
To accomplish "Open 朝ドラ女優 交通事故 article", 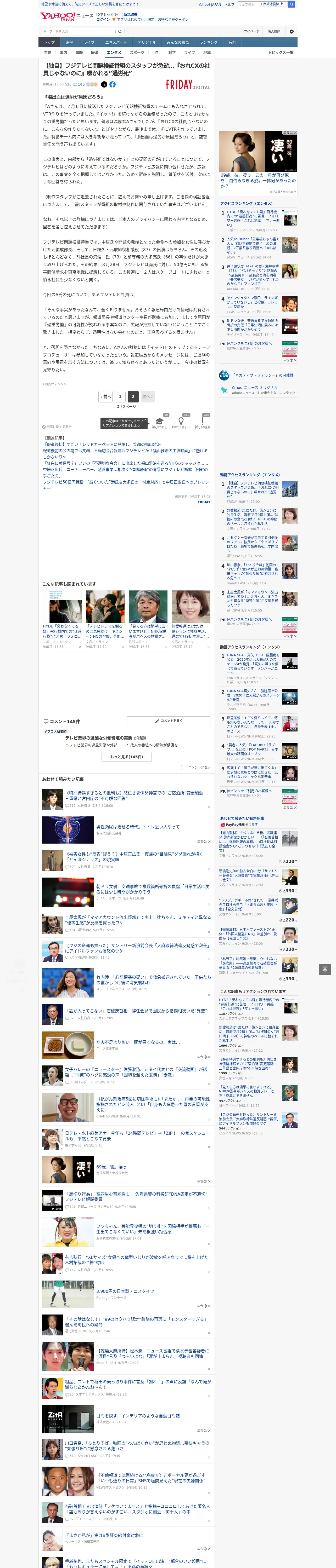I will pos(153,889).
